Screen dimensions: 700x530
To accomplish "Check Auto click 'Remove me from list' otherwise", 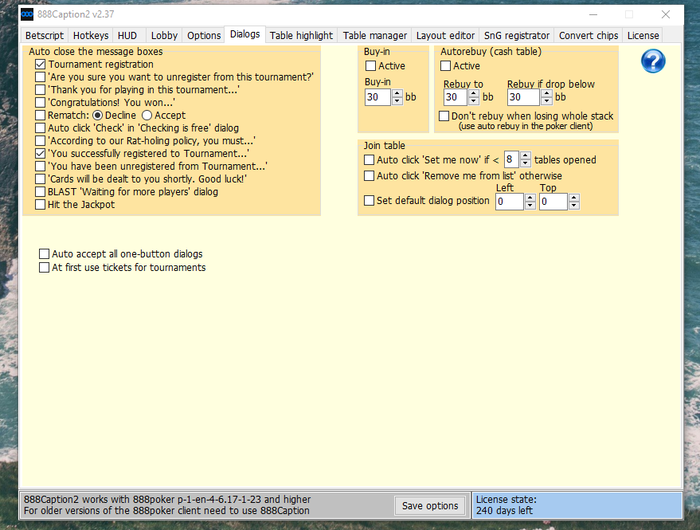I will (369, 176).
